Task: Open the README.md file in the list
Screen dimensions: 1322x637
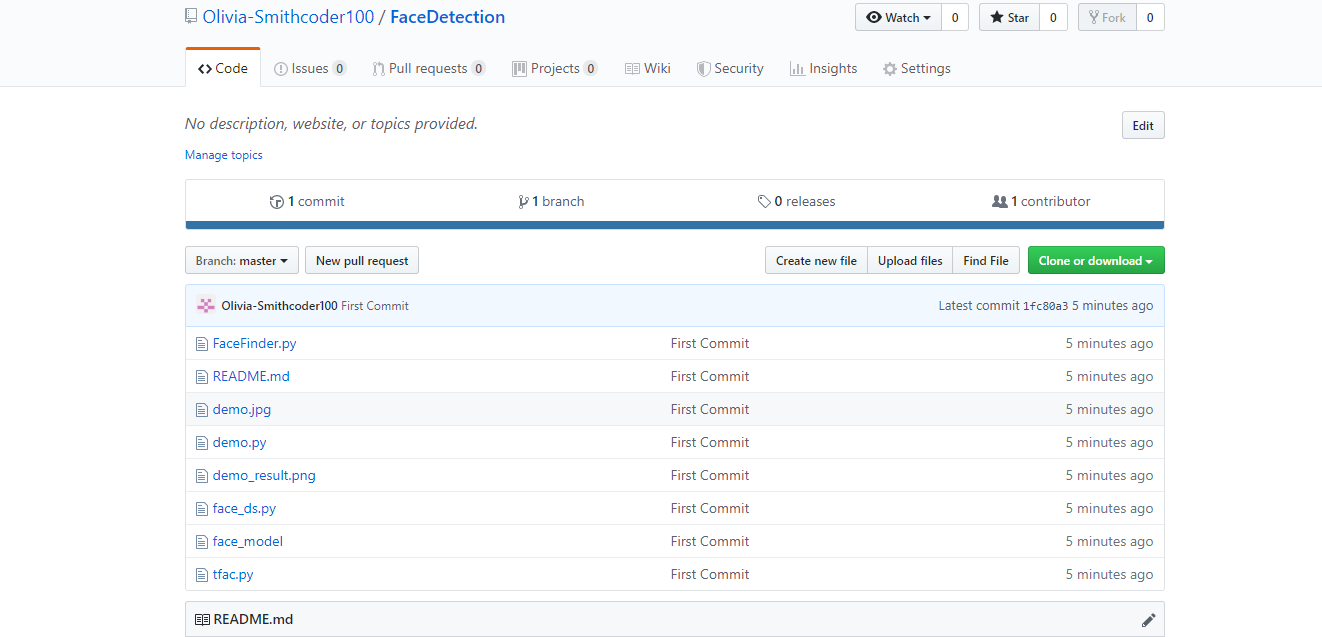Action: [x=251, y=376]
